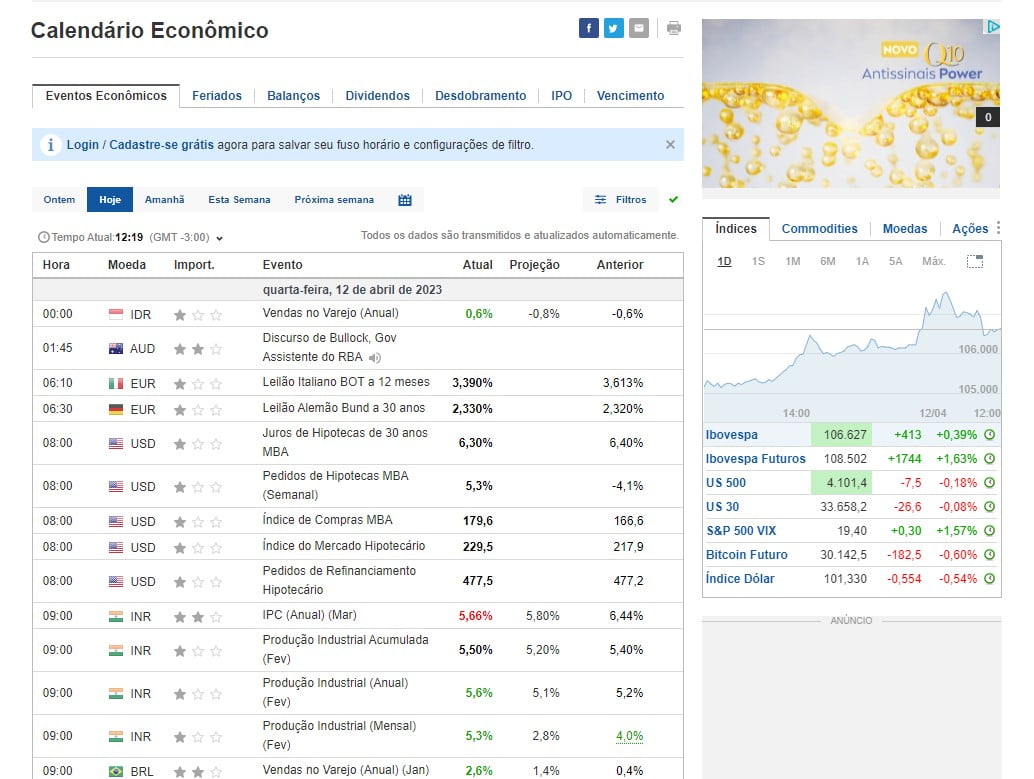1034x779 pixels.
Task: Open the AdChoices ad info icon
Action: tap(991, 27)
